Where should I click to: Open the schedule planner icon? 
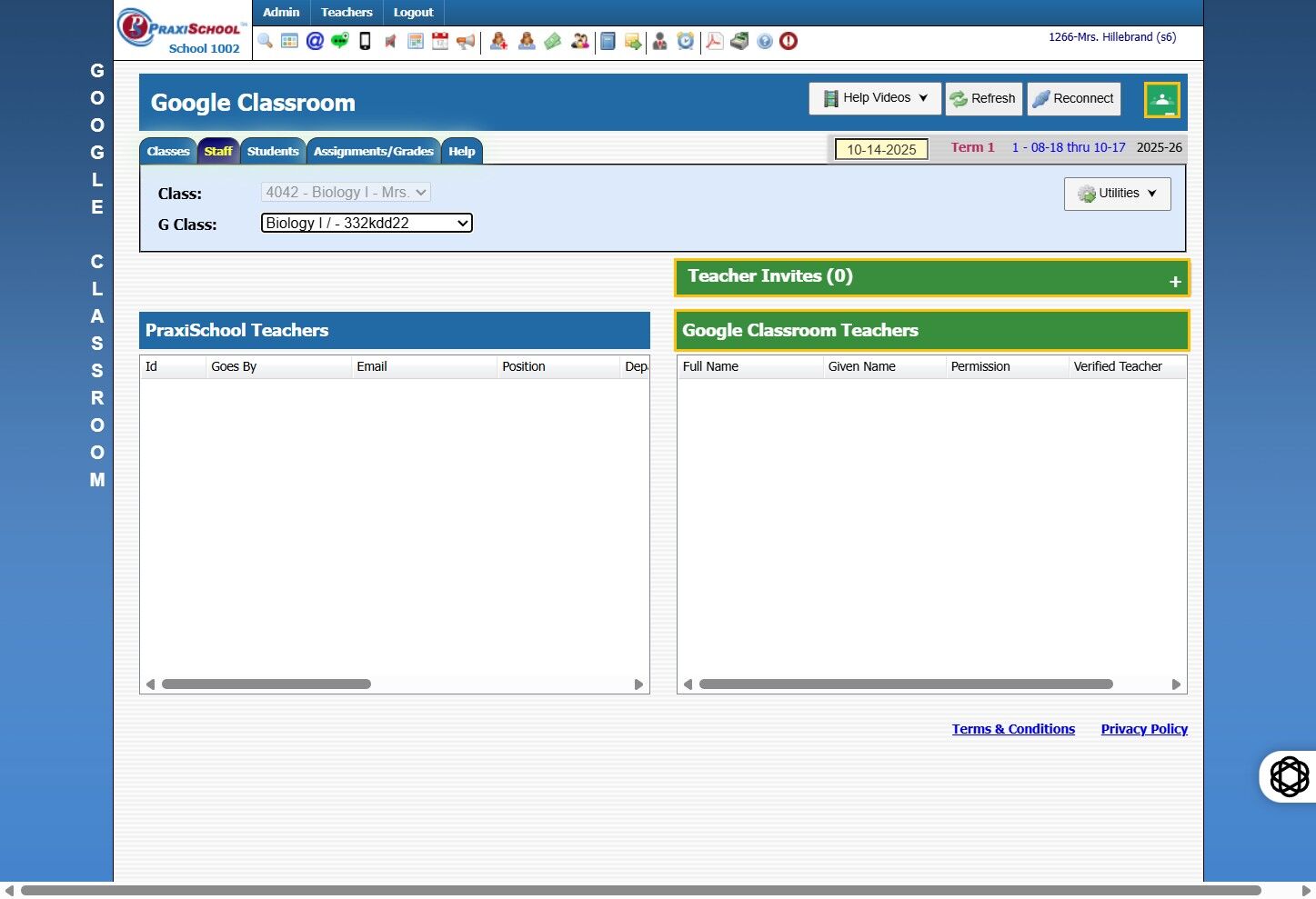pos(416,41)
